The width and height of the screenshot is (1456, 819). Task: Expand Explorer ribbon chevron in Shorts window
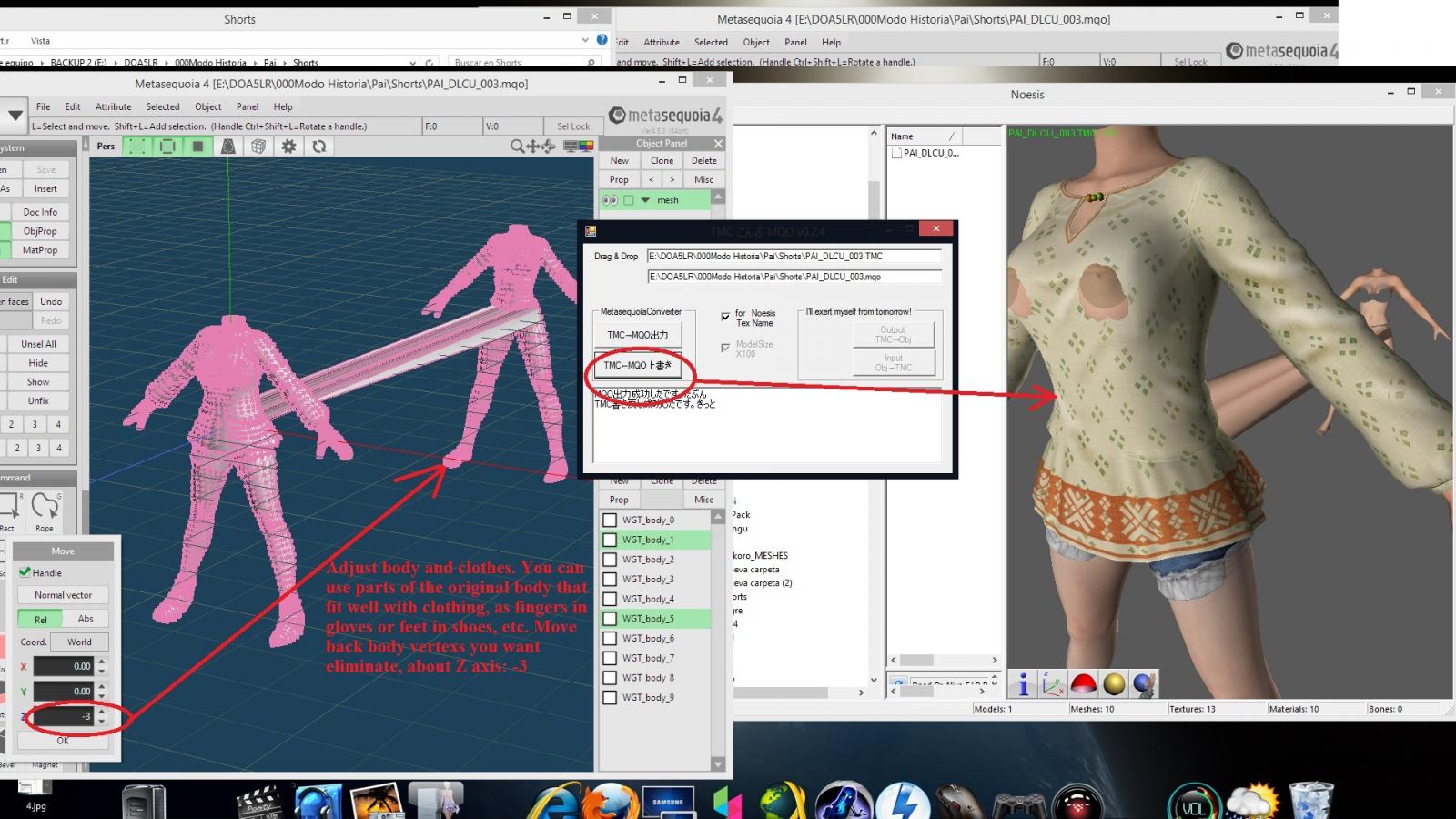click(585, 40)
